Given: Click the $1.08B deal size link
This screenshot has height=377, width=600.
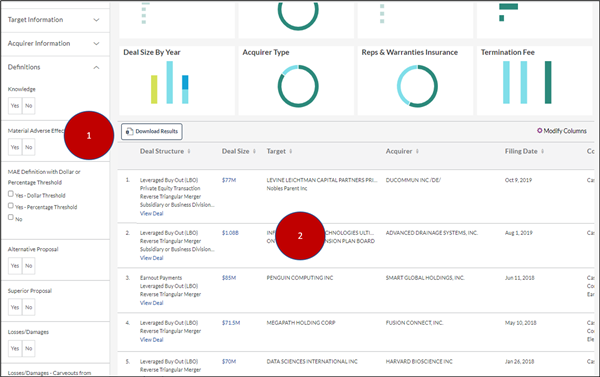Looking at the screenshot, I should point(230,233).
